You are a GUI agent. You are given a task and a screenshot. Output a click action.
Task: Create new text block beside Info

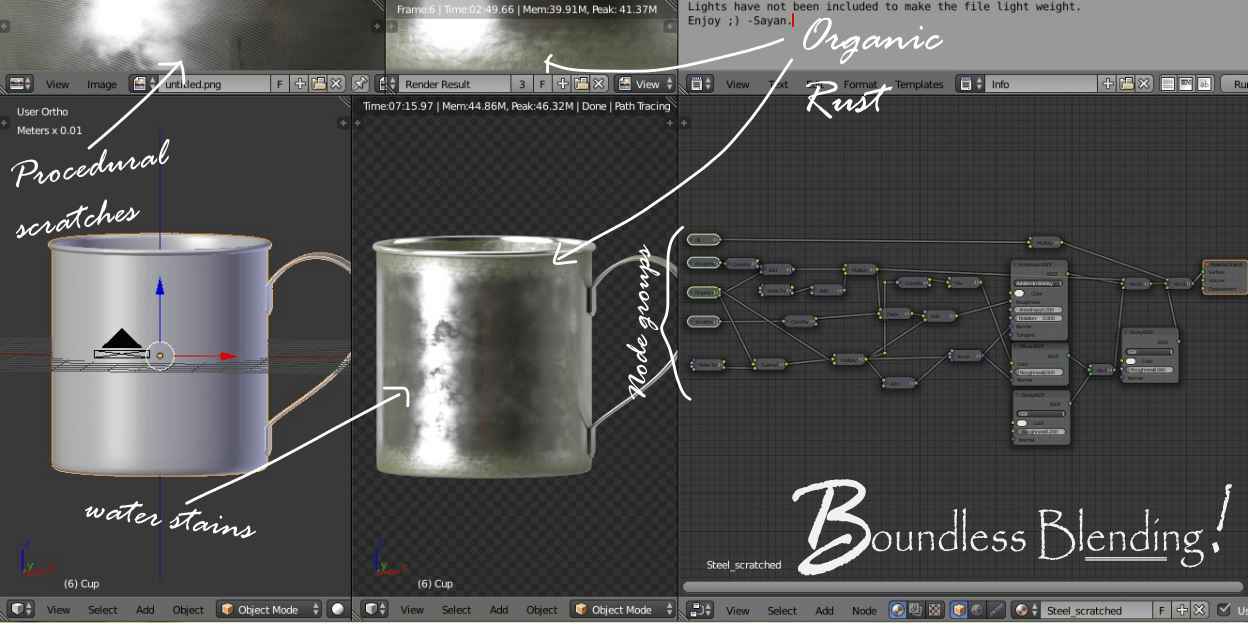(x=1108, y=84)
